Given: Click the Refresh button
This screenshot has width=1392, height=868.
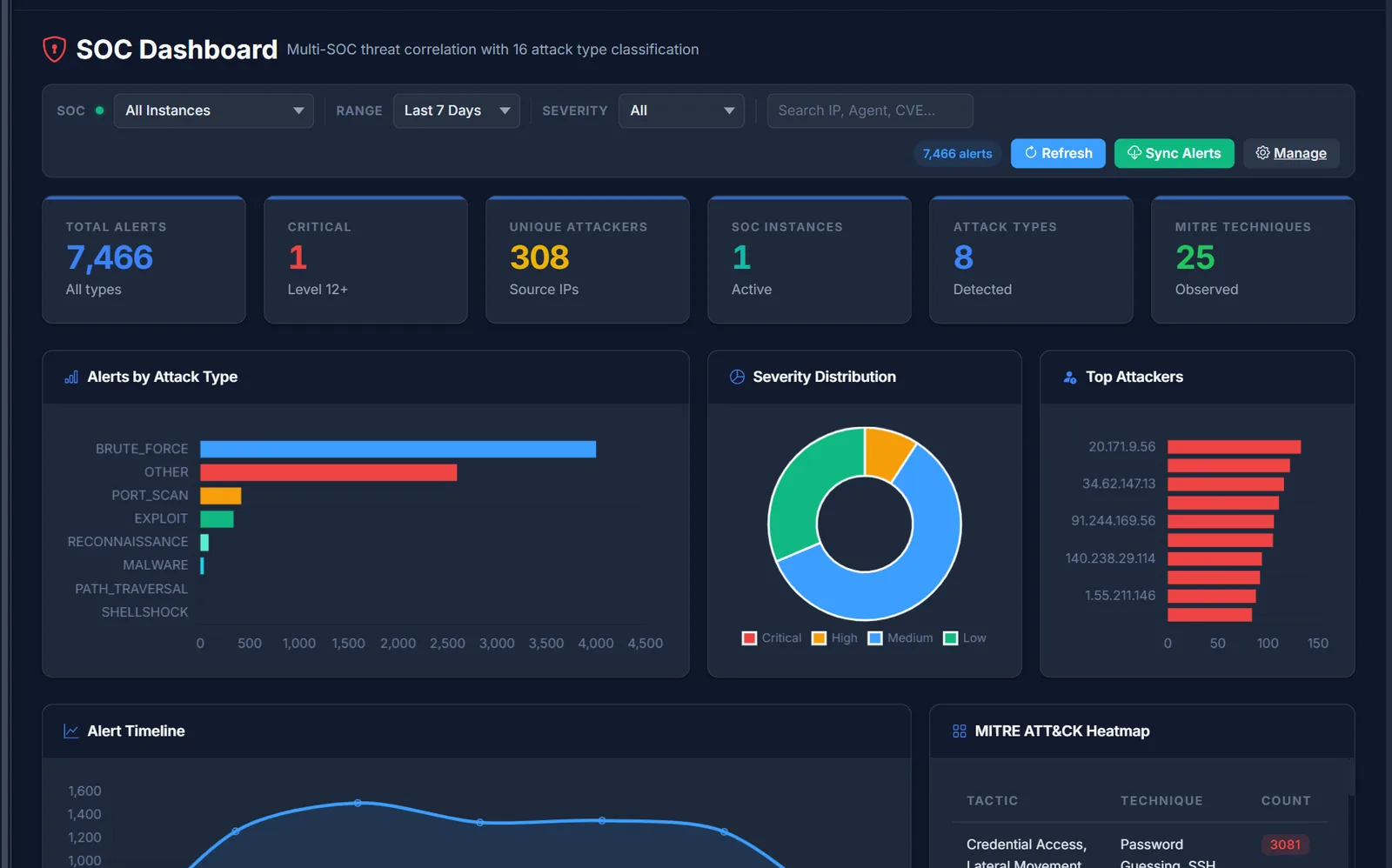Looking at the screenshot, I should [1058, 153].
